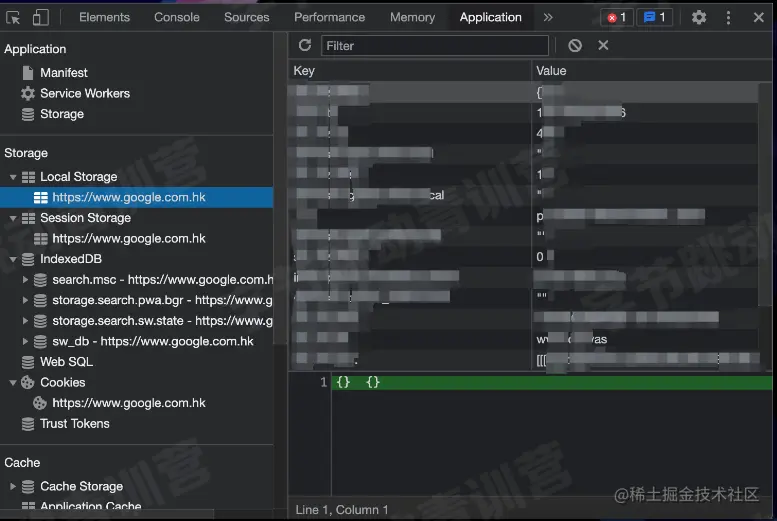Expand the search.msc database
Screen dimensions: 777x521
[x=25, y=280]
